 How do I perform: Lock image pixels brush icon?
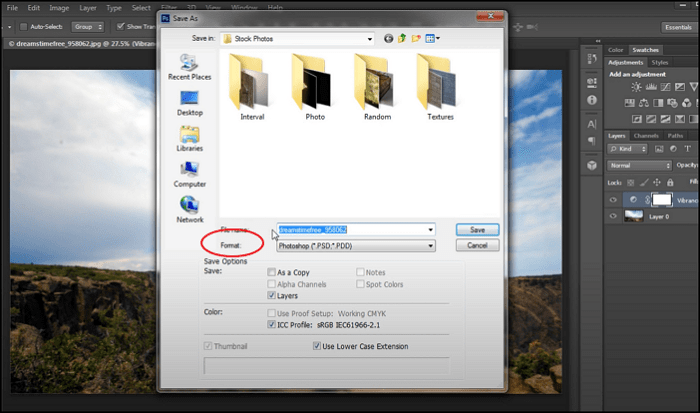(644, 182)
